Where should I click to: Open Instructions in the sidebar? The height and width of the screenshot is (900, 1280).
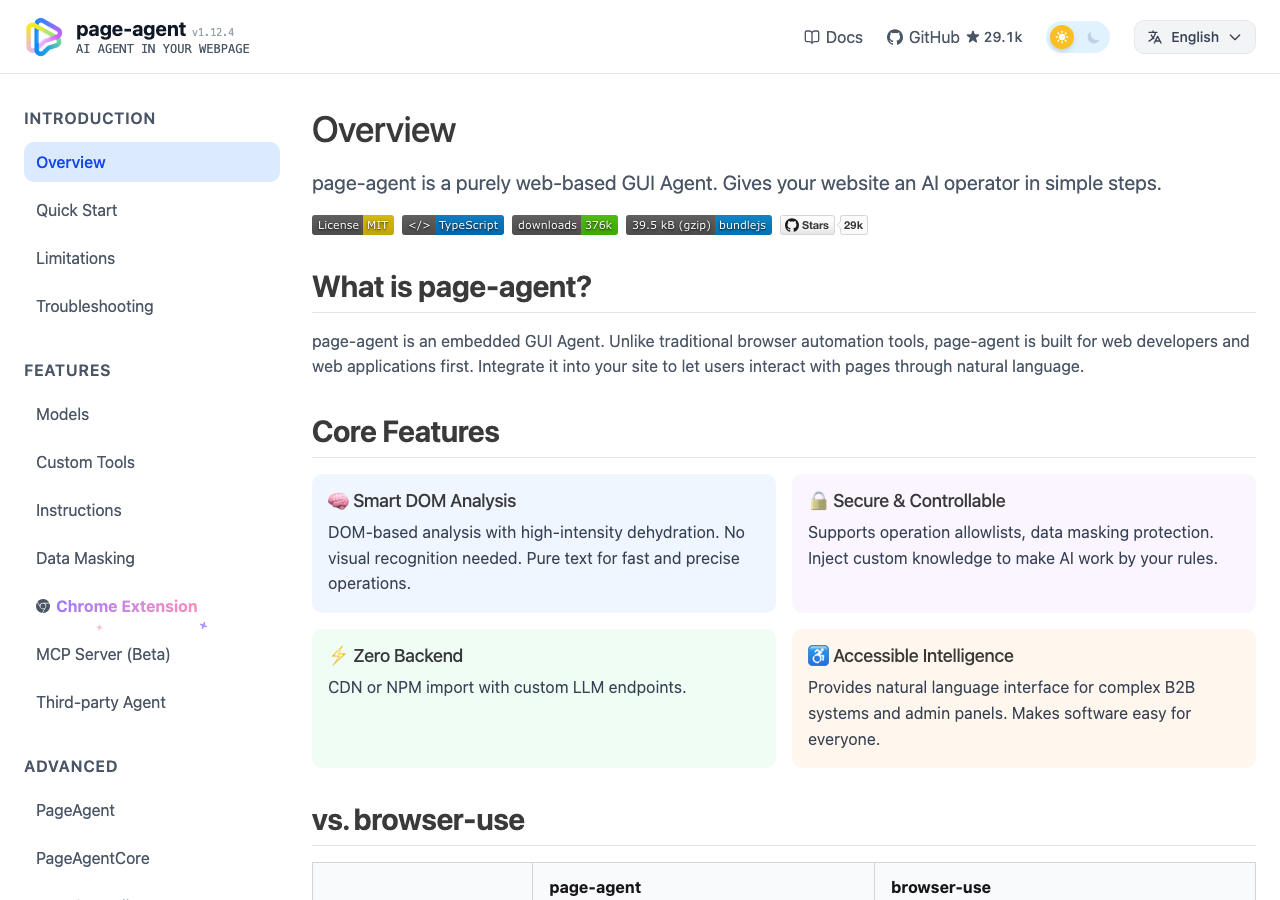coord(152,510)
